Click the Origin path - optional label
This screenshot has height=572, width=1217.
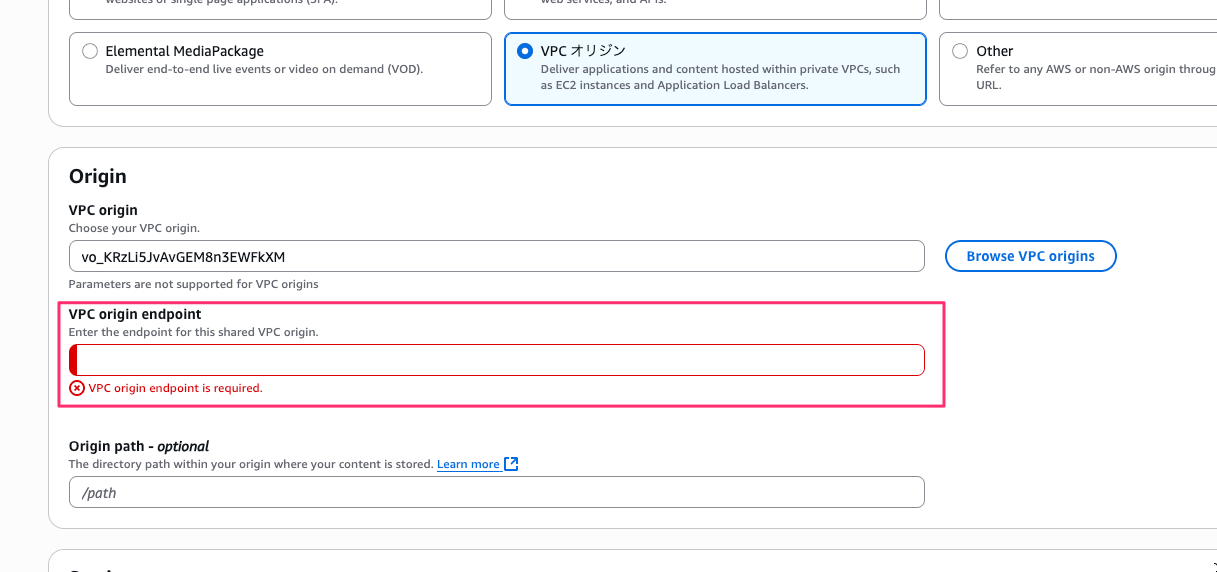pyautogui.click(x=139, y=446)
